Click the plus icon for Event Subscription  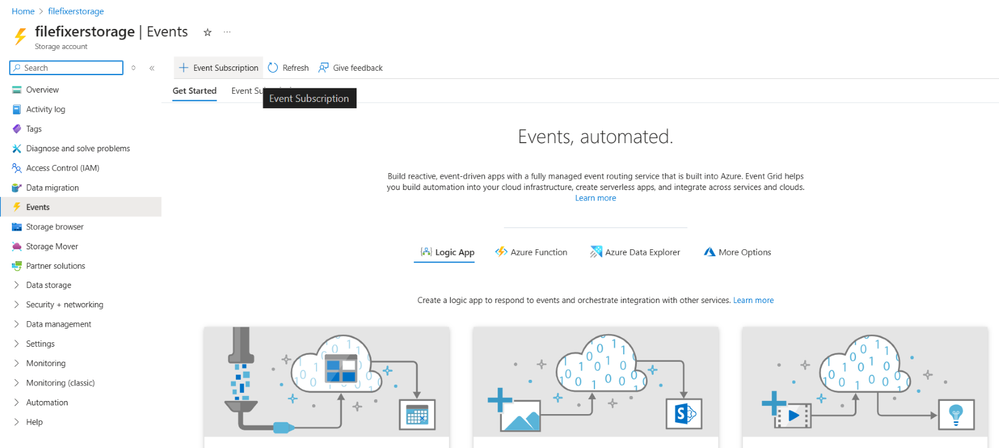coord(183,68)
